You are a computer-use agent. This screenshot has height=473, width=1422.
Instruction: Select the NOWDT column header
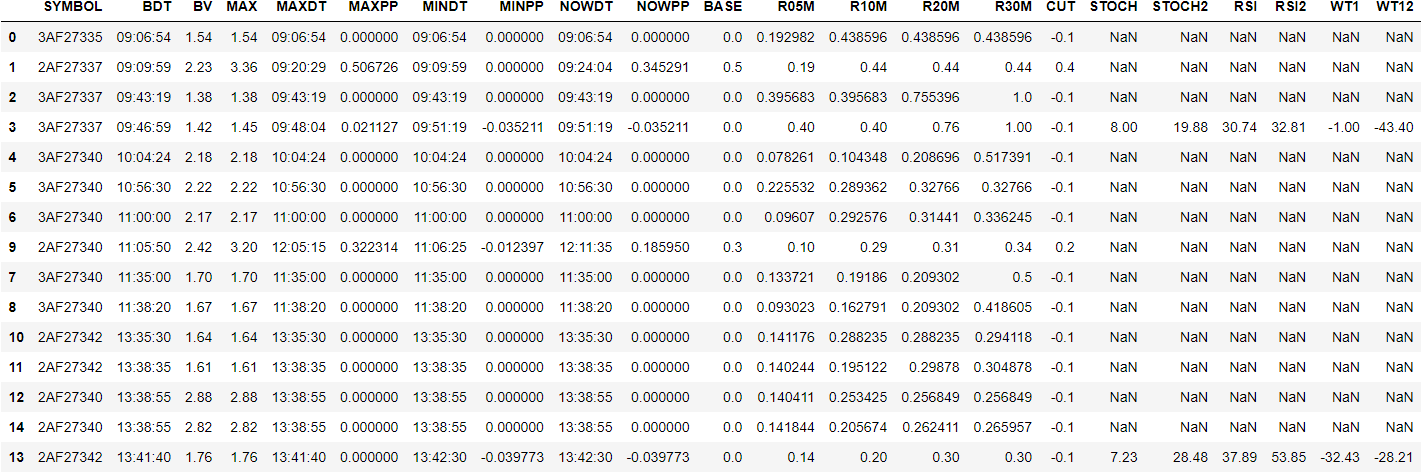click(x=589, y=7)
